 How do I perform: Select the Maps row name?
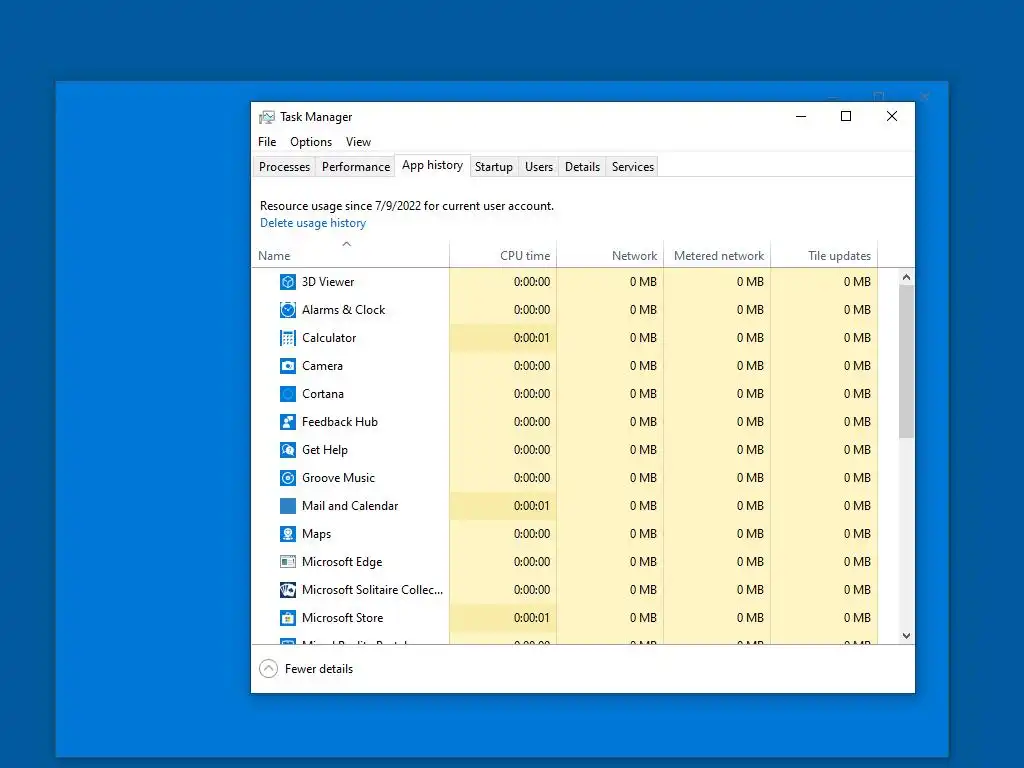click(316, 534)
